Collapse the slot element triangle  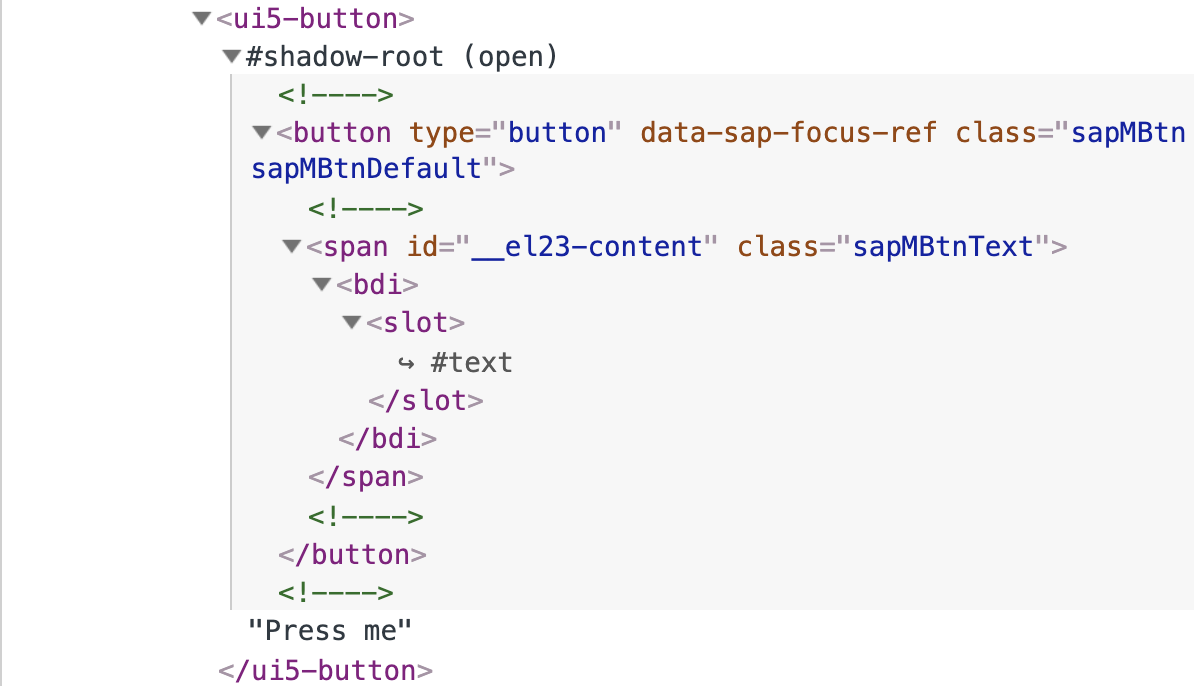(351, 323)
